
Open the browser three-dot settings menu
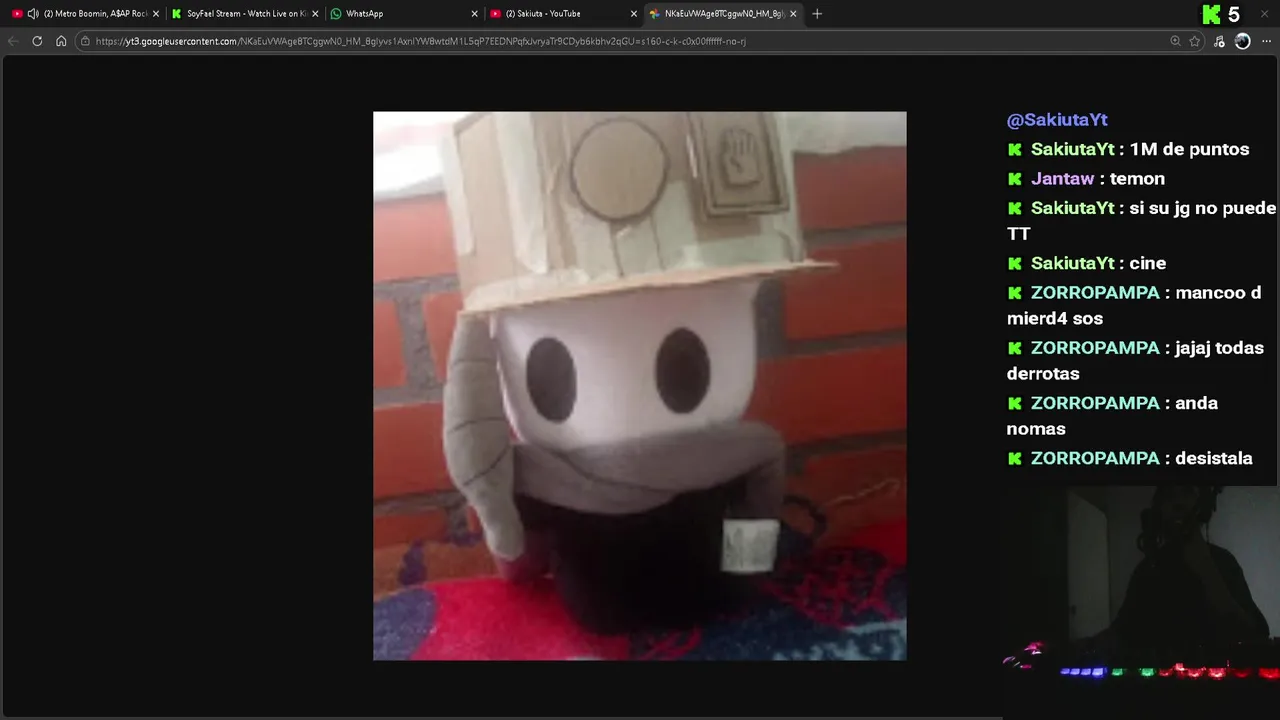point(1267,41)
